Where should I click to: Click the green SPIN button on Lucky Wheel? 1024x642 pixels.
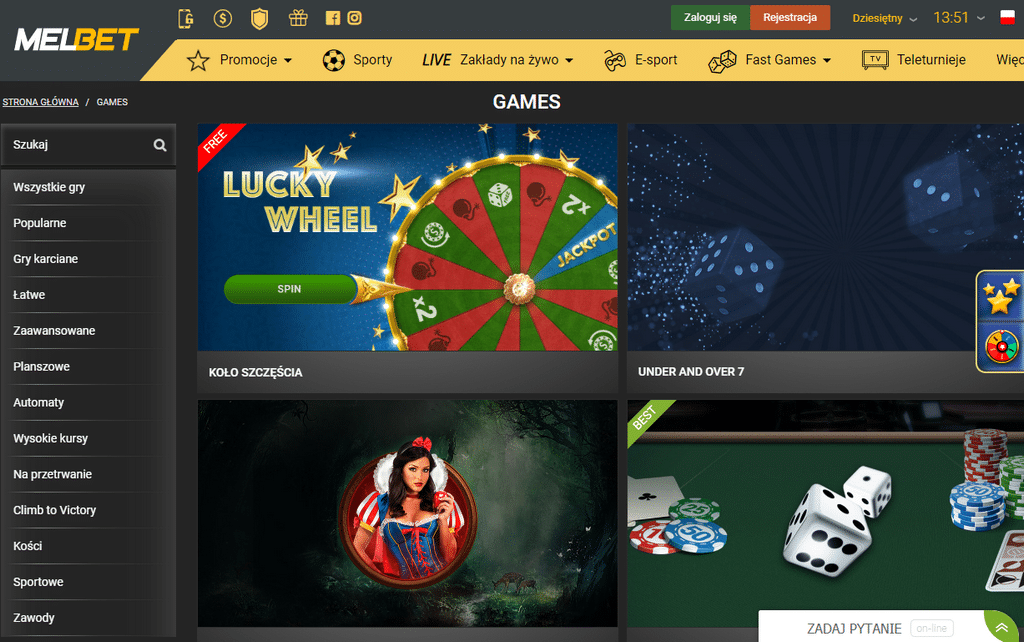[x=289, y=289]
